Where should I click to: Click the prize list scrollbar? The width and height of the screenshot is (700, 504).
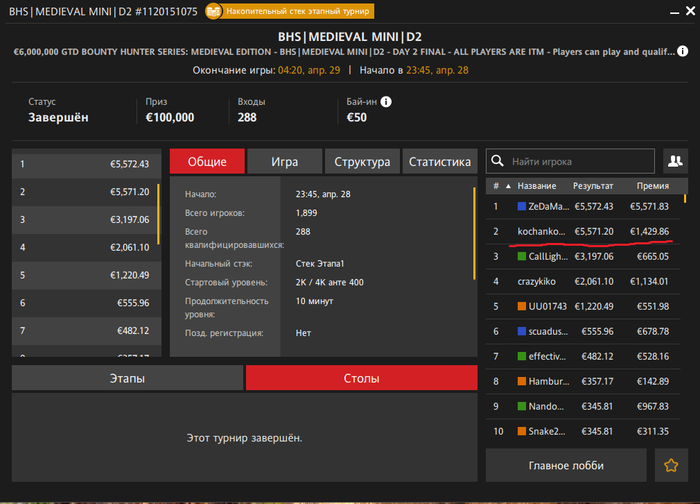point(158,214)
